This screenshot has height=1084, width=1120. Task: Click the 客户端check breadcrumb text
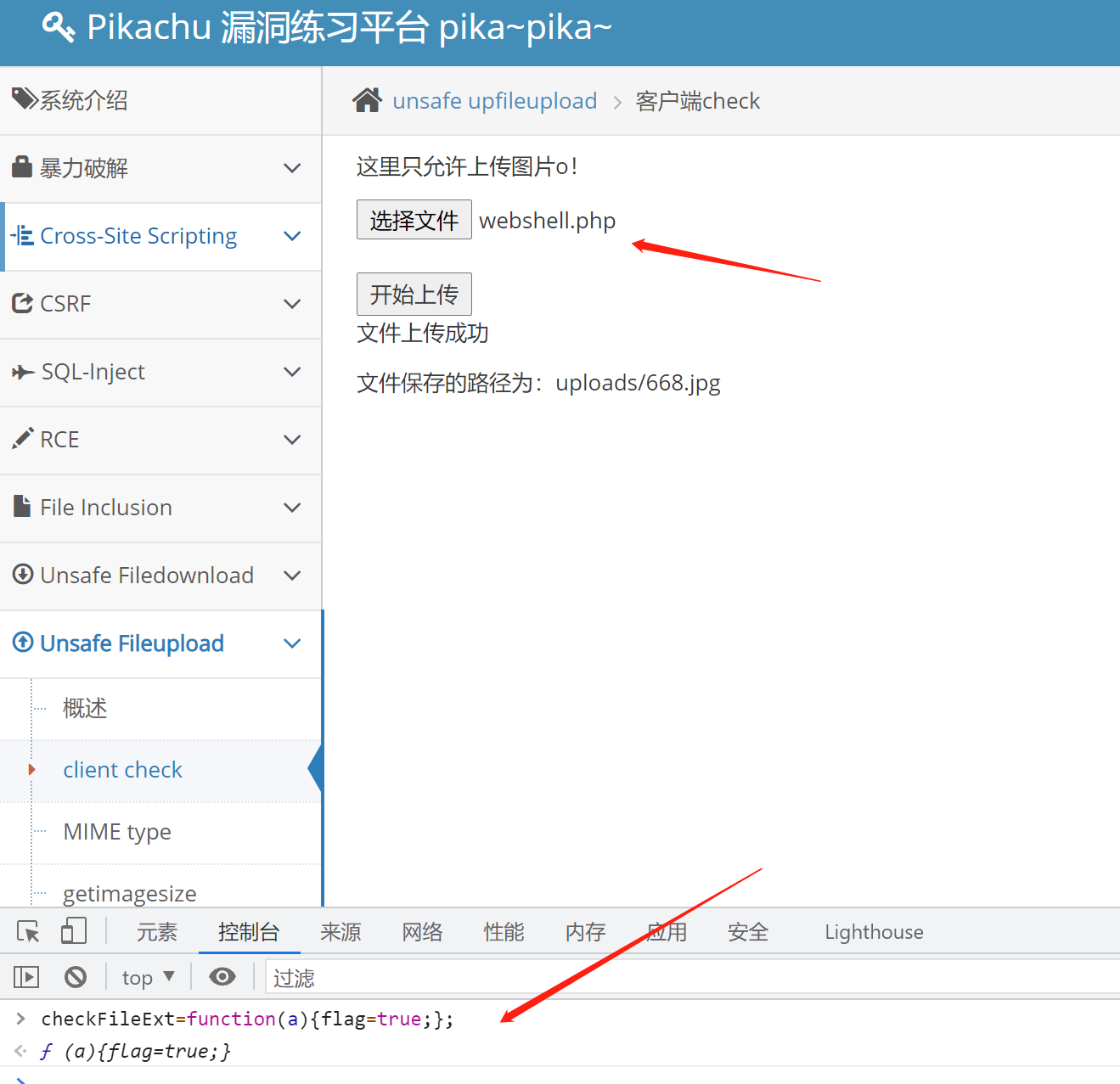(698, 100)
